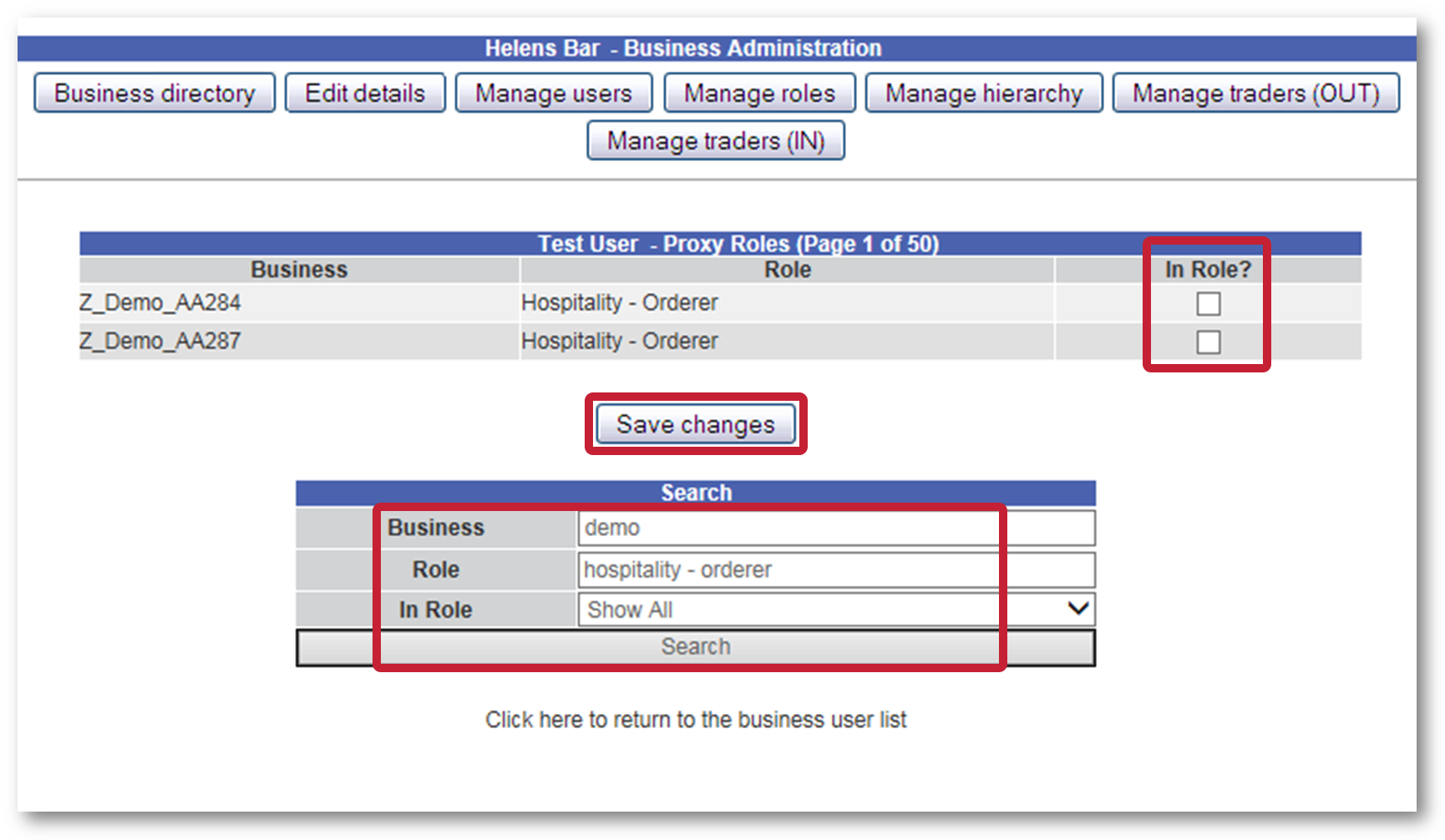
Task: Check the In Role box for Z_Demo_AA287
Action: pos(1208,342)
